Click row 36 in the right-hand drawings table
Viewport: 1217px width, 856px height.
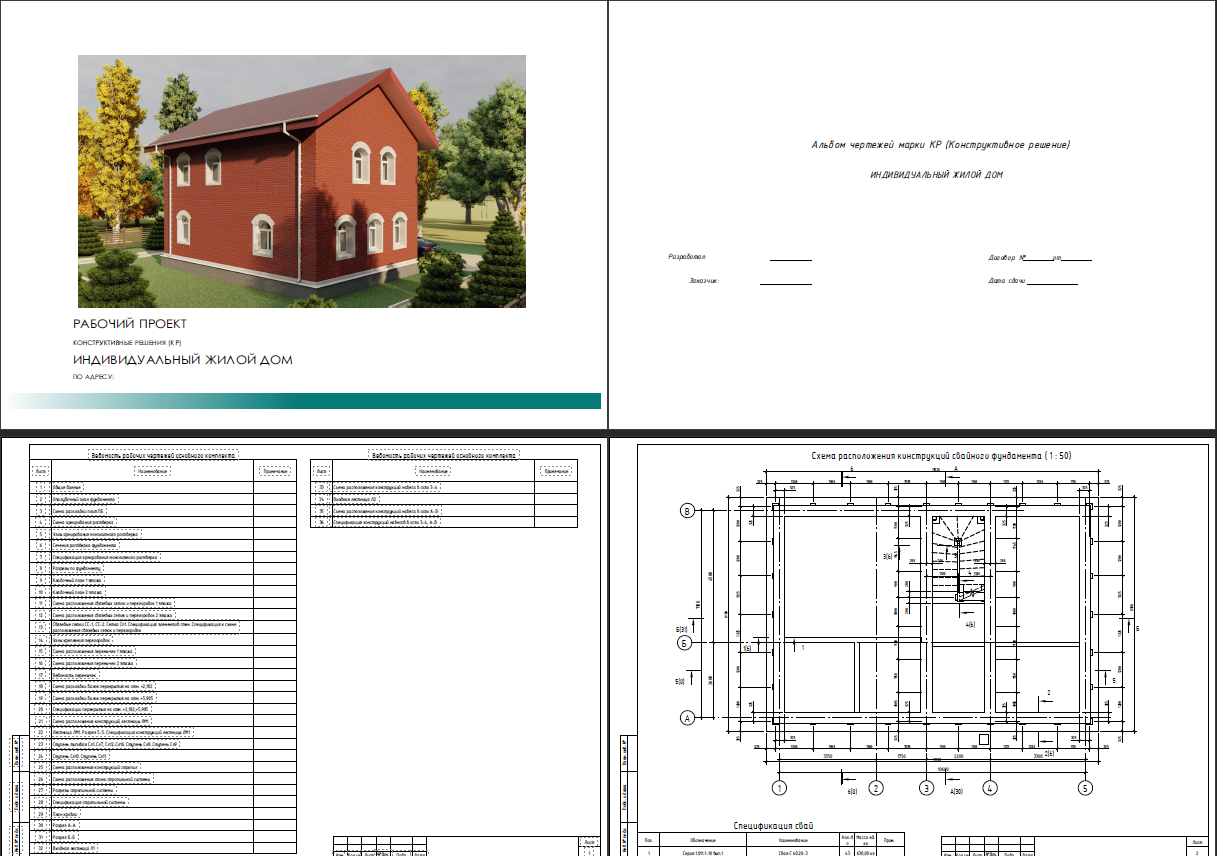point(444,522)
